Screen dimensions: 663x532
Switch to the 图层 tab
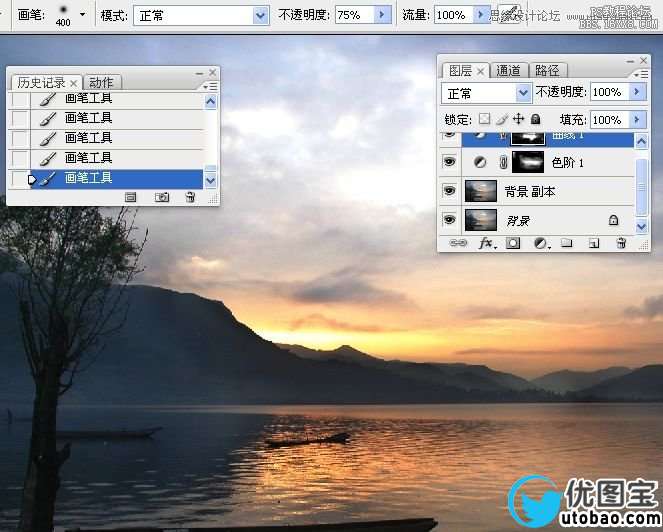tap(460, 71)
